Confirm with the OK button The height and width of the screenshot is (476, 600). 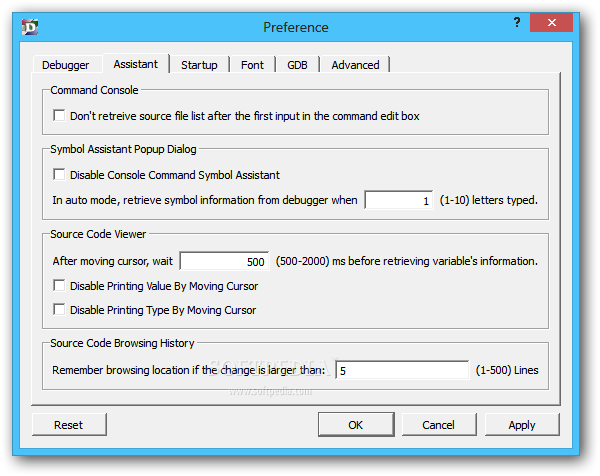coord(356,425)
